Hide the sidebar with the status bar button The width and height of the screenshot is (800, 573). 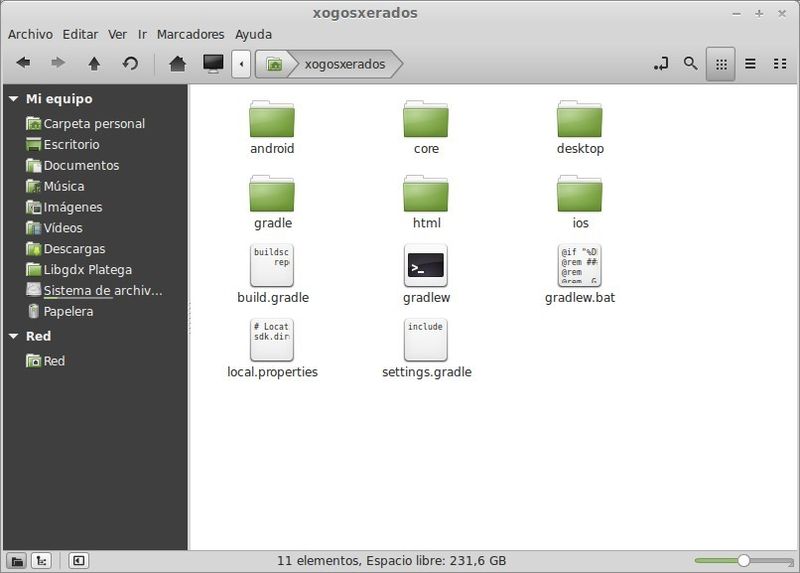pyautogui.click(x=79, y=561)
